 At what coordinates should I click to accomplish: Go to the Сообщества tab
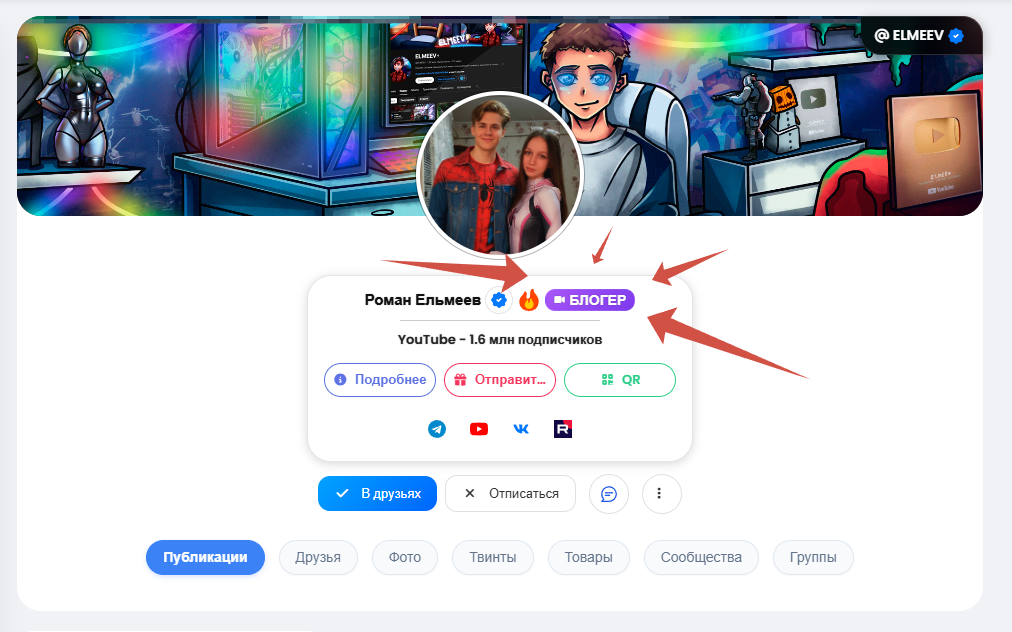[x=701, y=557]
